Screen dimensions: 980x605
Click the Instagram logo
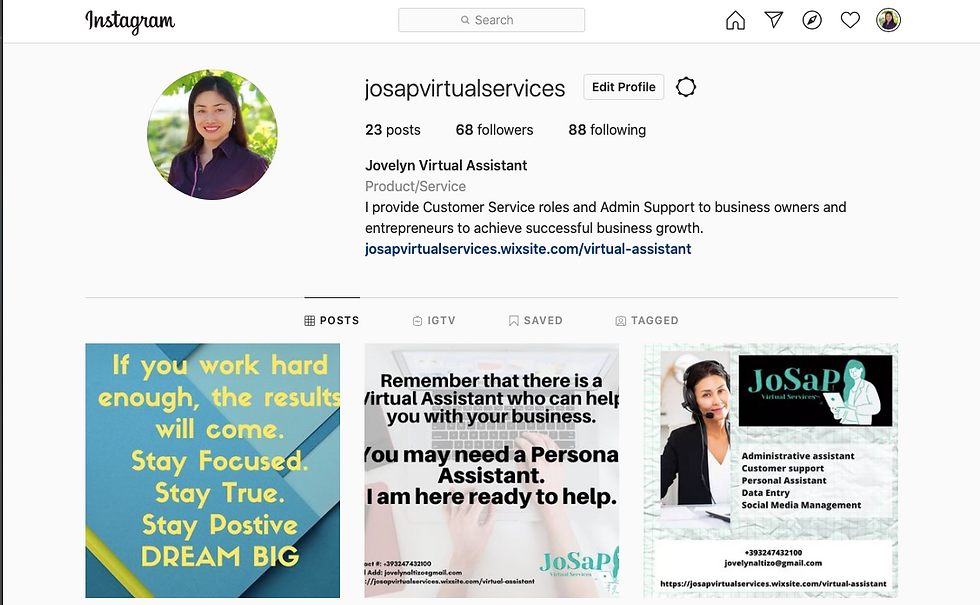(130, 21)
